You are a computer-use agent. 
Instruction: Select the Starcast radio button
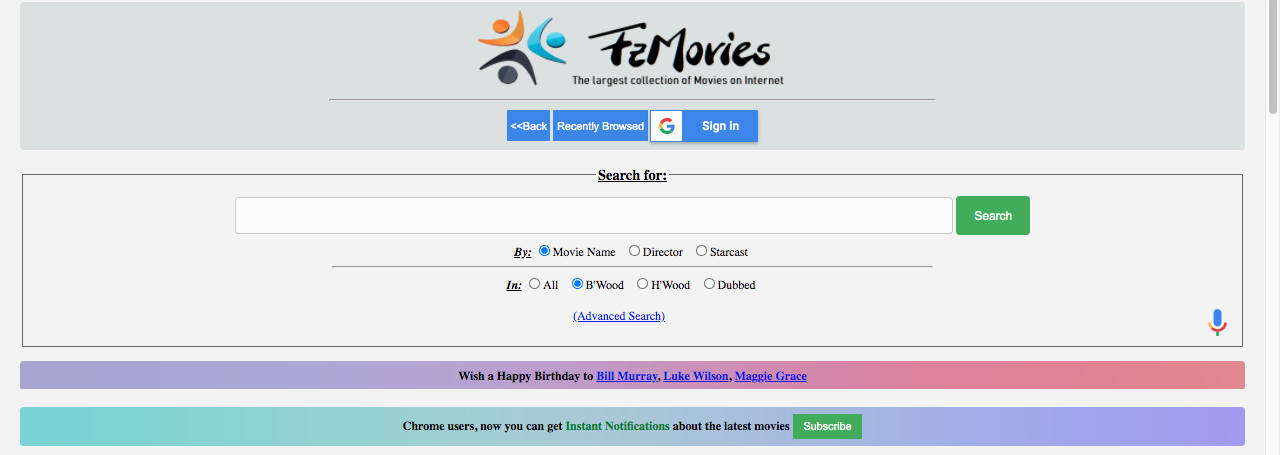tap(702, 251)
